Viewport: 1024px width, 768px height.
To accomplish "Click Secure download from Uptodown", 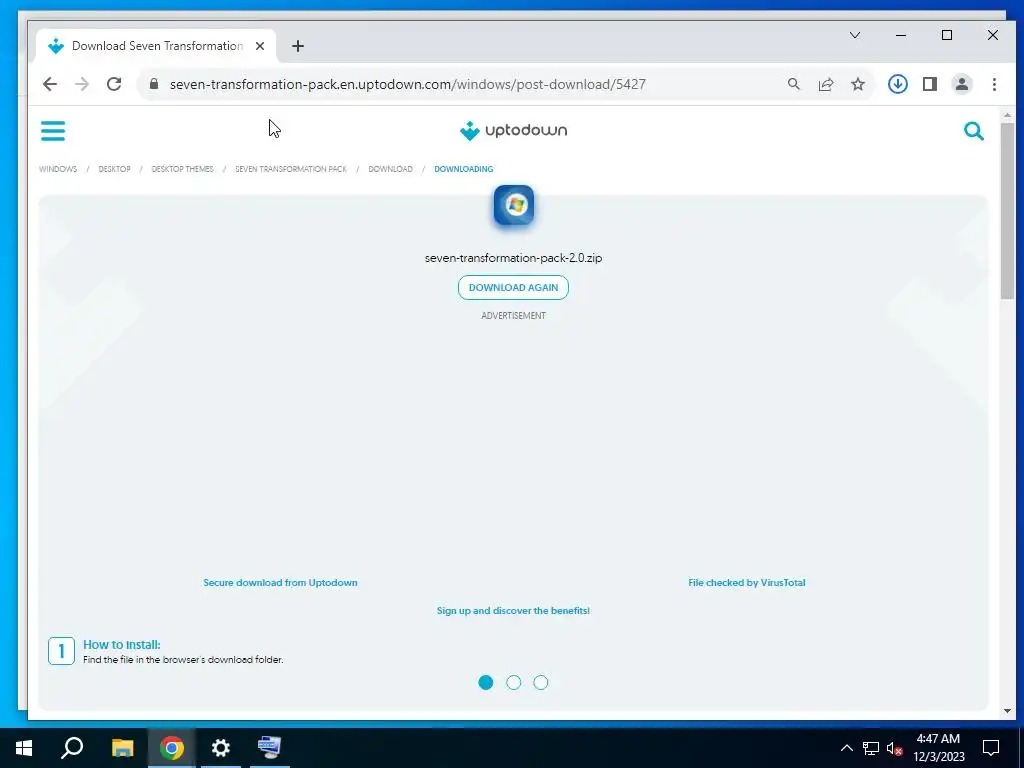I will pos(280,583).
